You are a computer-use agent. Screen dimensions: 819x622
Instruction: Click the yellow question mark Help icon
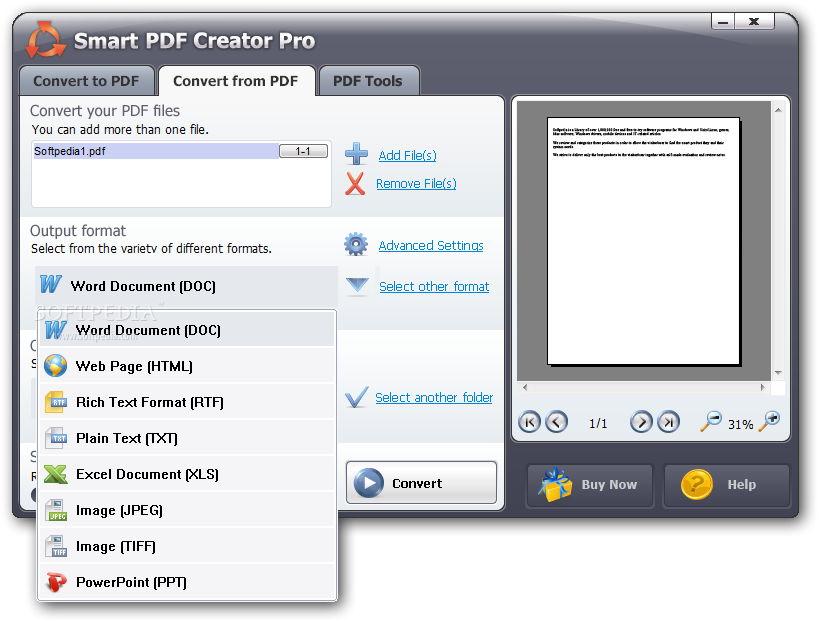[696, 484]
